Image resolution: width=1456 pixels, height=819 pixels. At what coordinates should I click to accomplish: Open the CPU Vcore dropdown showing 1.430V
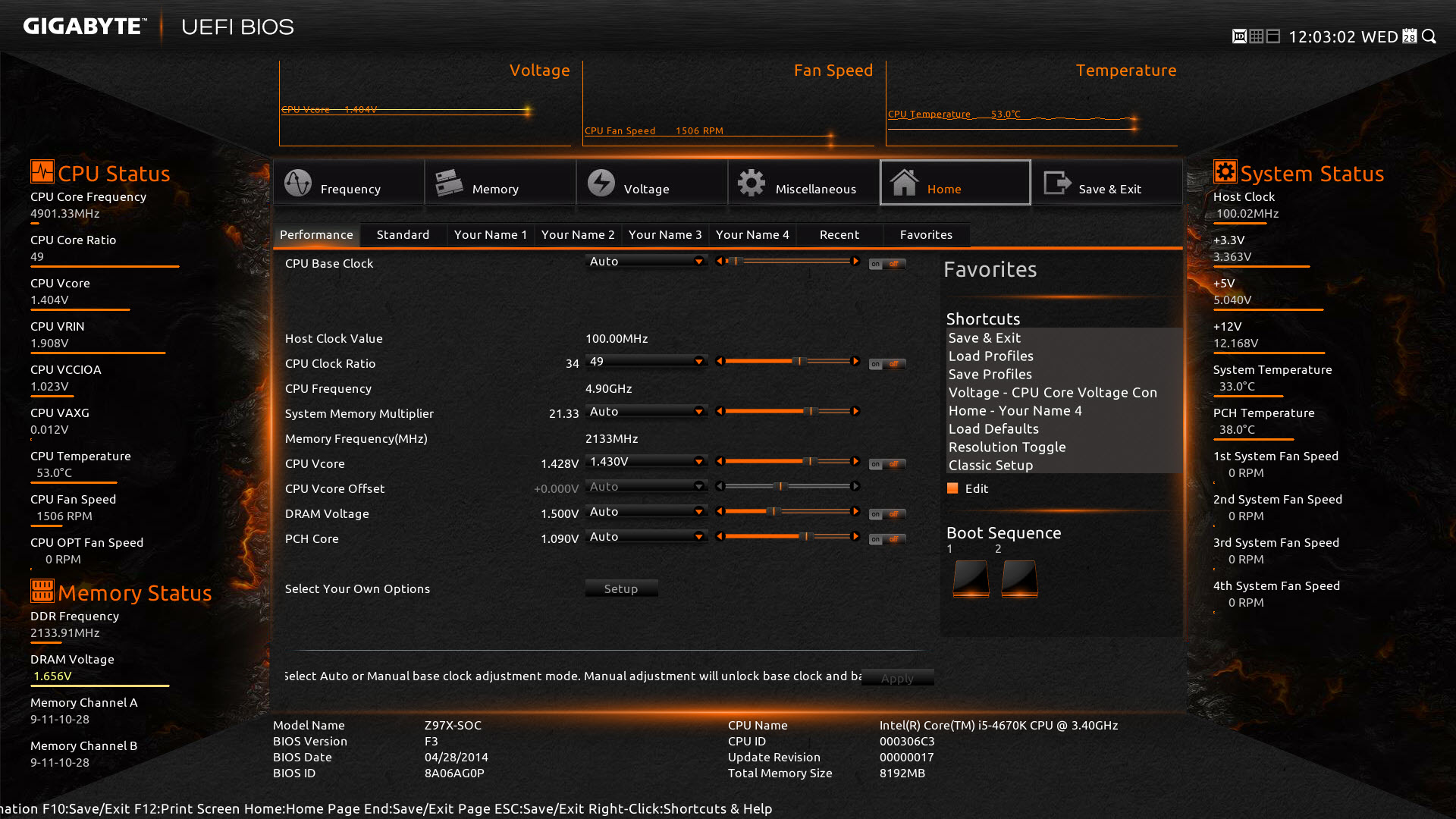pos(646,461)
